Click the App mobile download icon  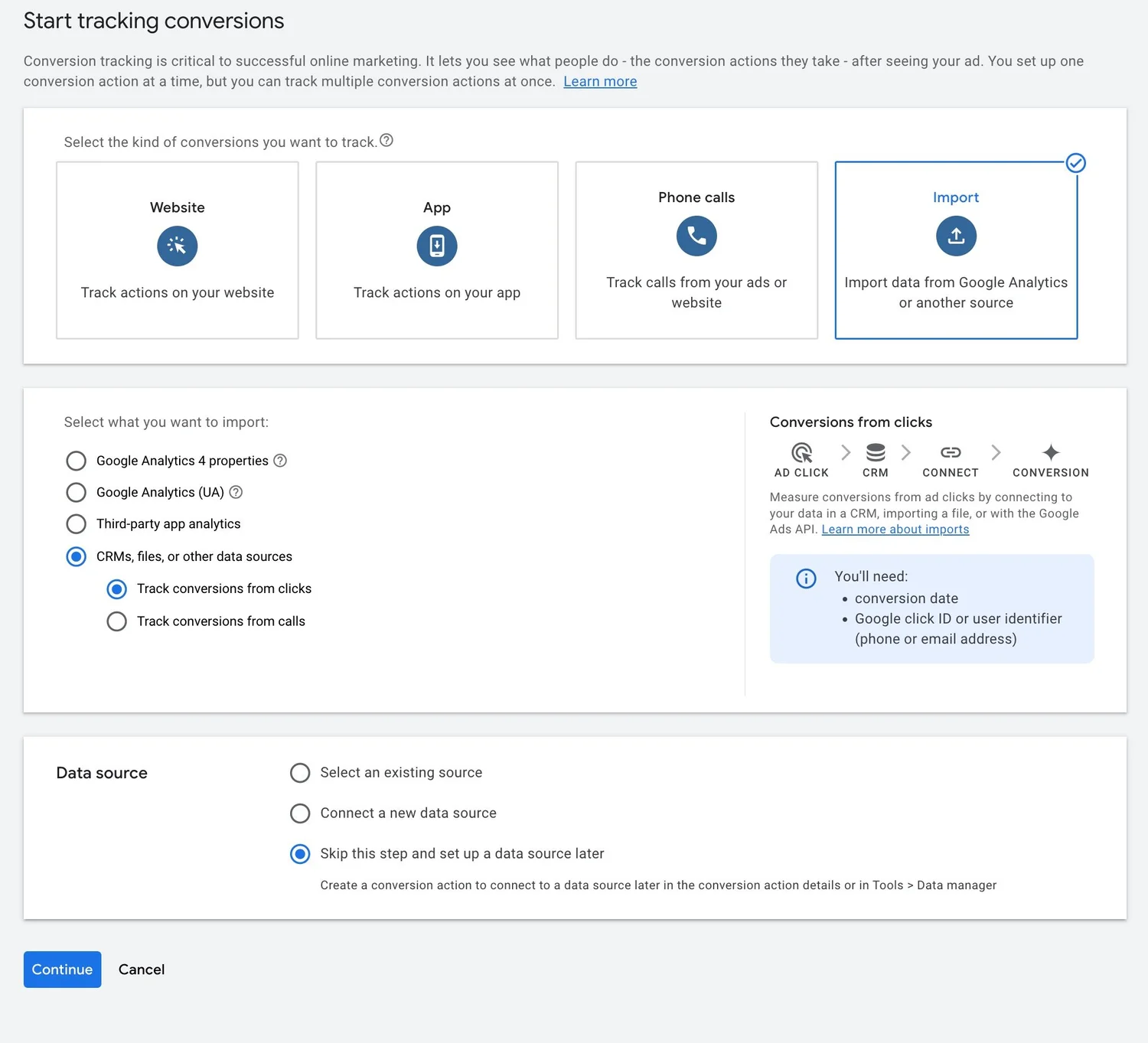point(436,246)
